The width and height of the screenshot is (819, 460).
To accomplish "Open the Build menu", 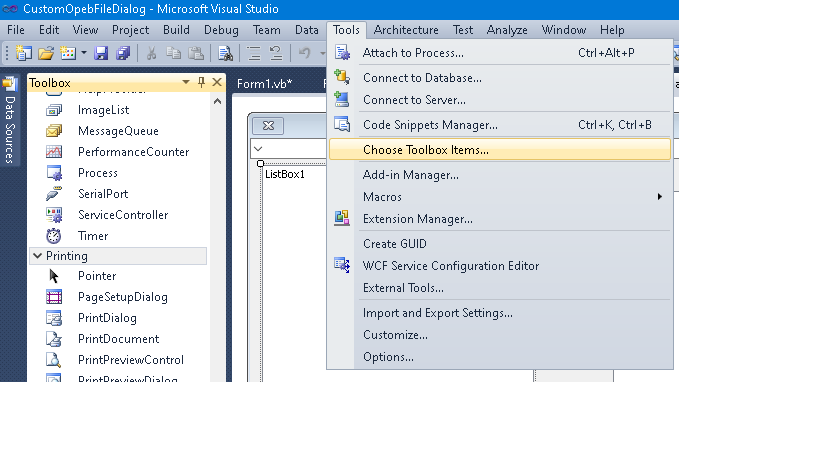I will click(177, 30).
